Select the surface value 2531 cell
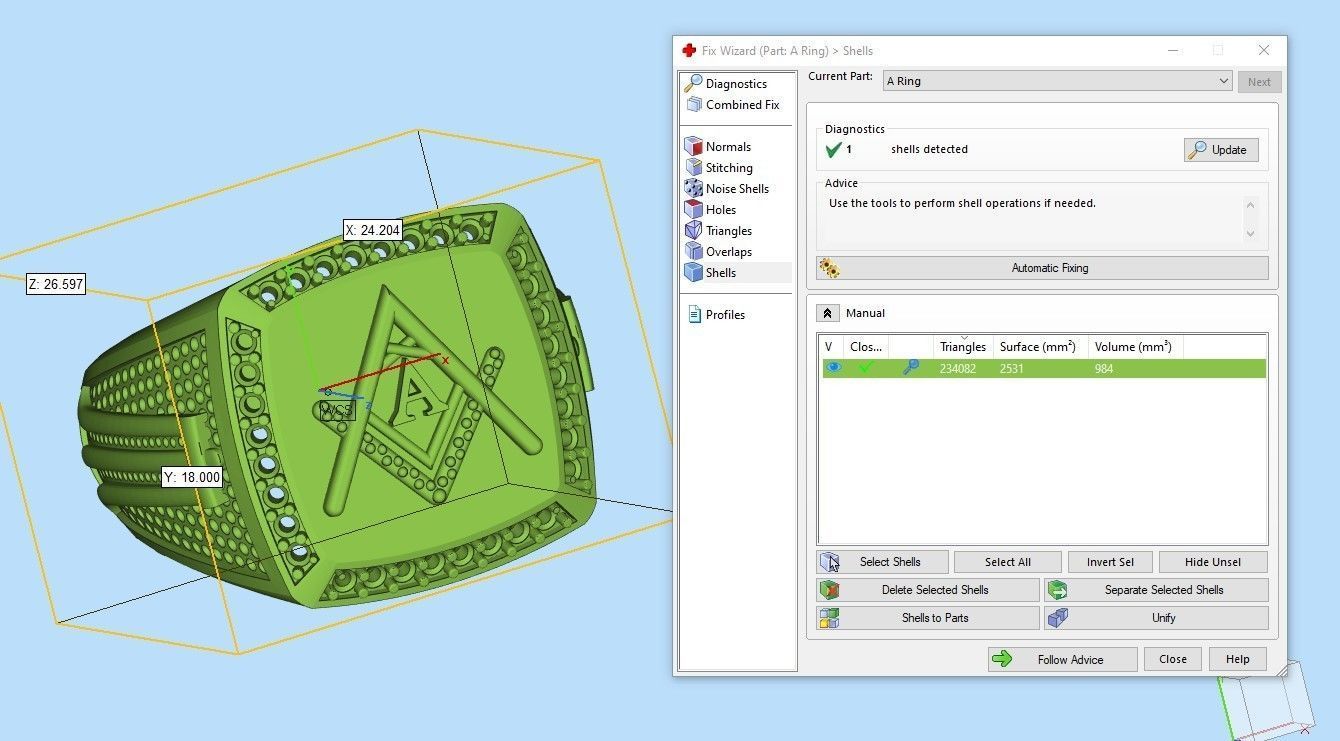This screenshot has height=741, width=1340. coord(1011,369)
